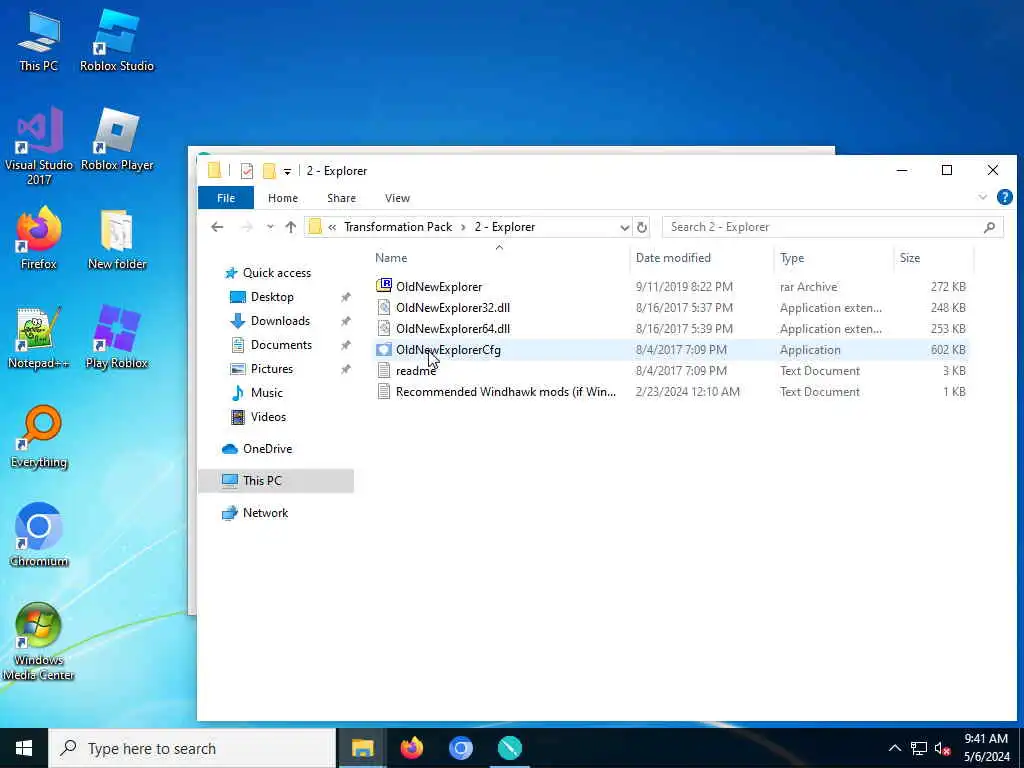The height and width of the screenshot is (768, 1024).
Task: Click the network tray icon
Action: [919, 748]
